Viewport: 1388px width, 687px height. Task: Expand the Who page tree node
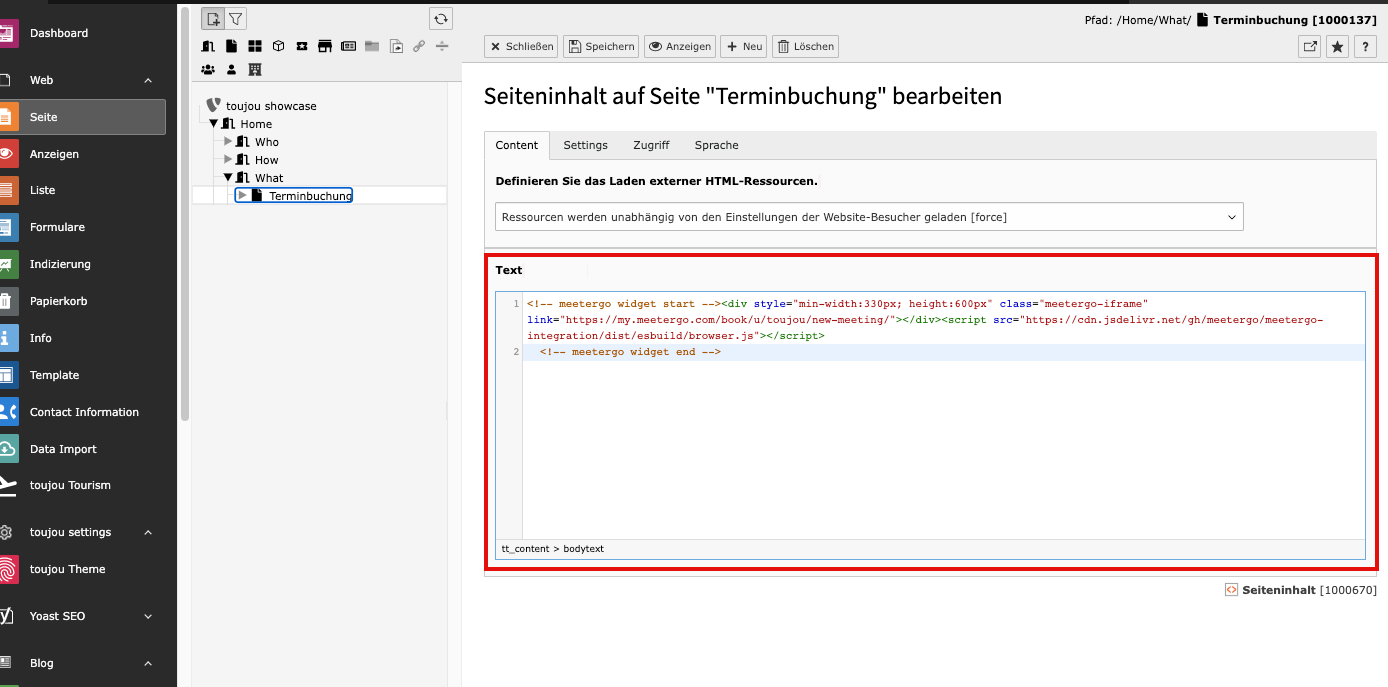click(x=228, y=142)
